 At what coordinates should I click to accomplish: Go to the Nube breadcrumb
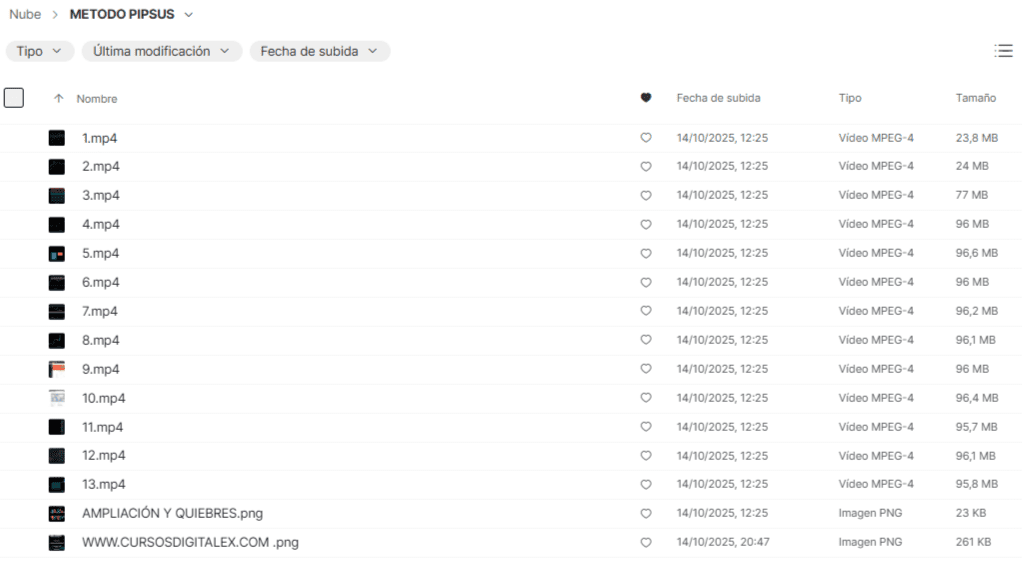click(x=25, y=15)
